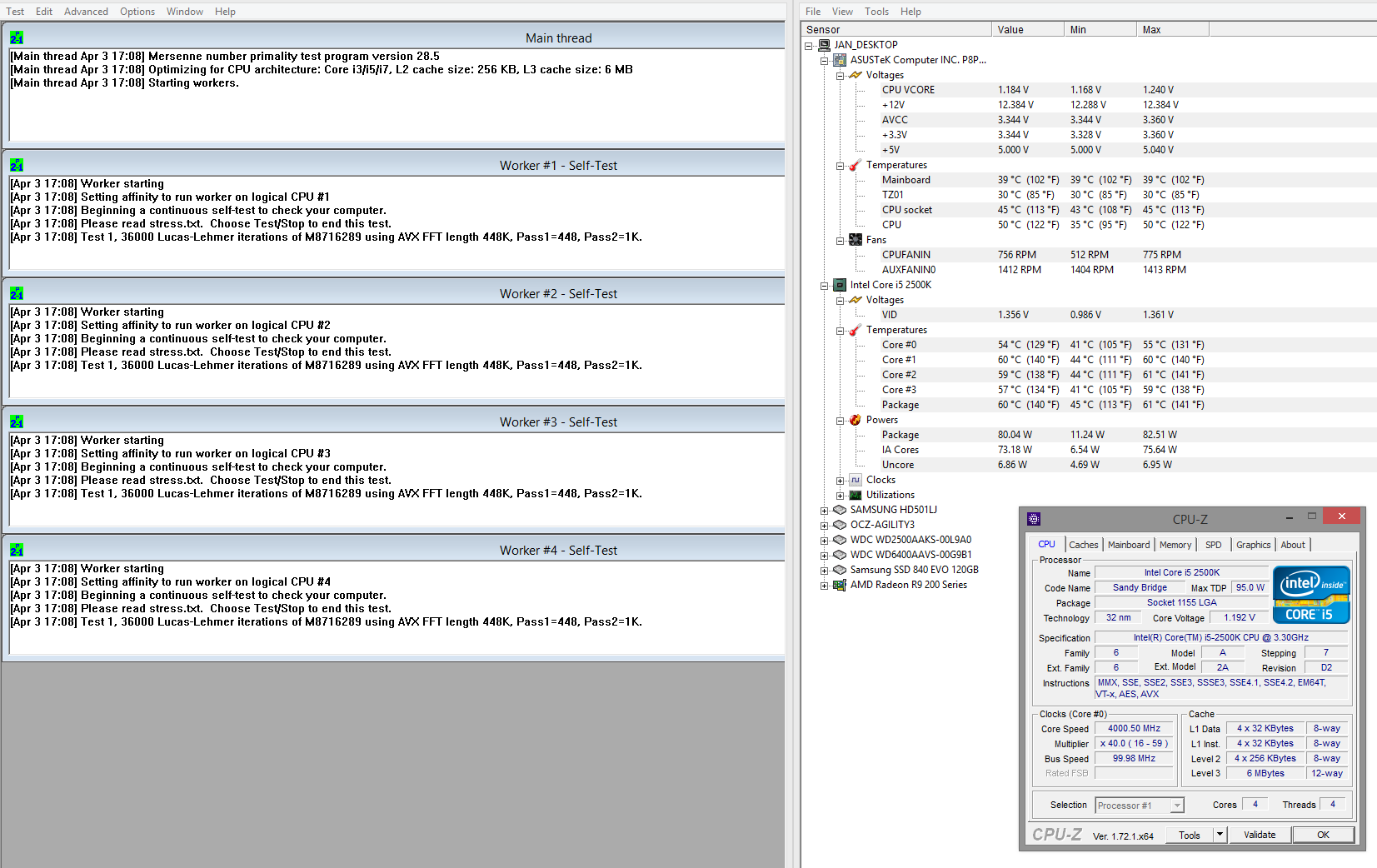The image size is (1377, 868).
Task: Click the Powers flame icon
Action: click(856, 420)
